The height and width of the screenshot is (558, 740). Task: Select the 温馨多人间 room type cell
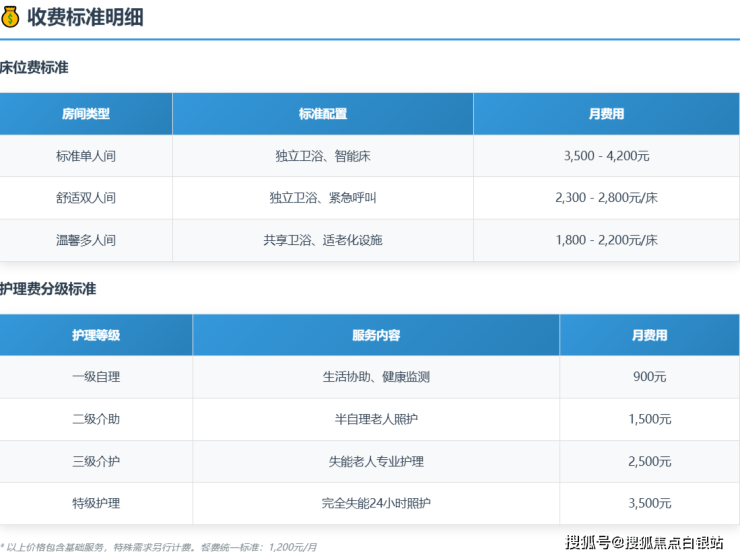[x=86, y=240]
